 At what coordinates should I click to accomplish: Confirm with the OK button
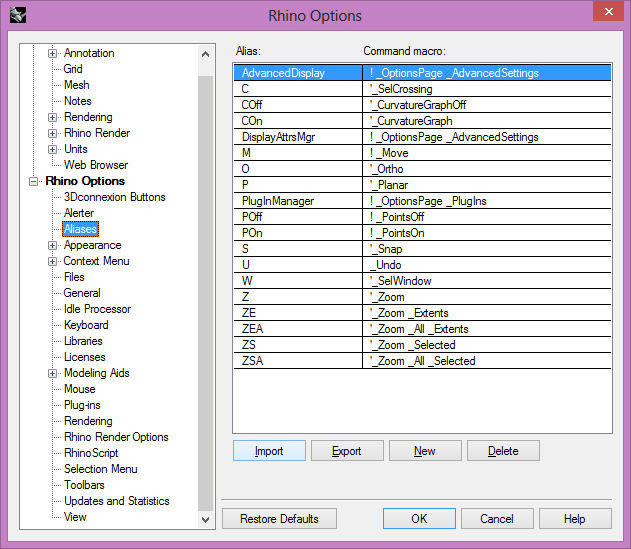click(x=419, y=519)
